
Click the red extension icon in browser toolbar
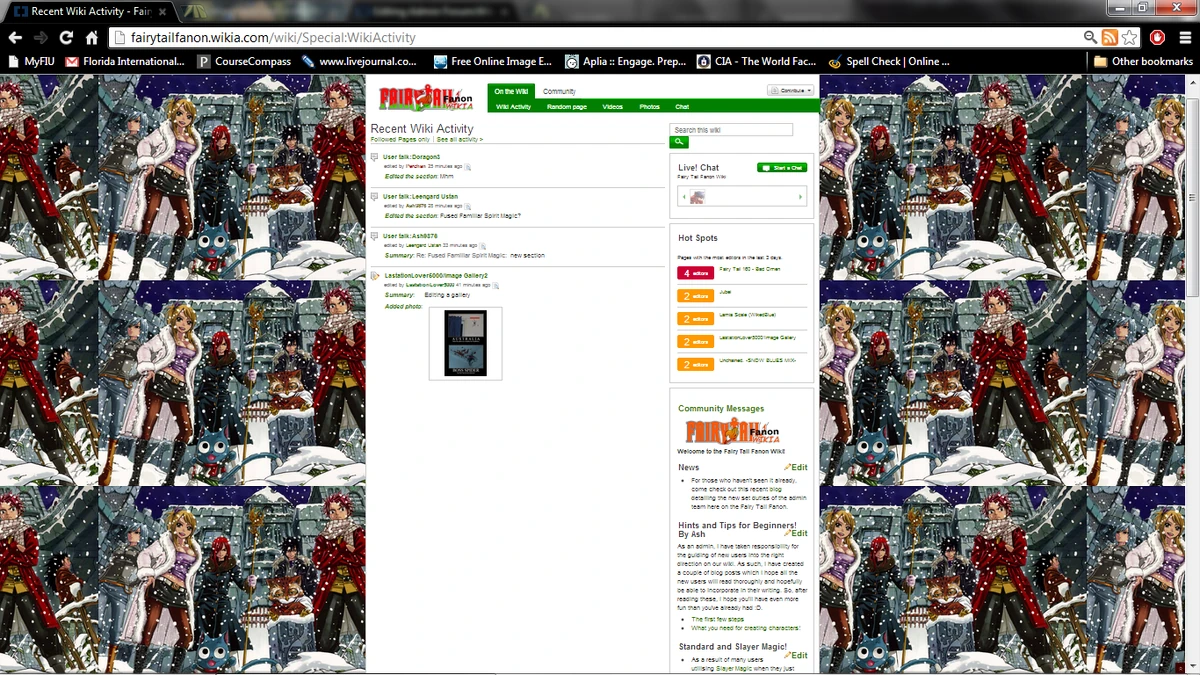(1157, 37)
